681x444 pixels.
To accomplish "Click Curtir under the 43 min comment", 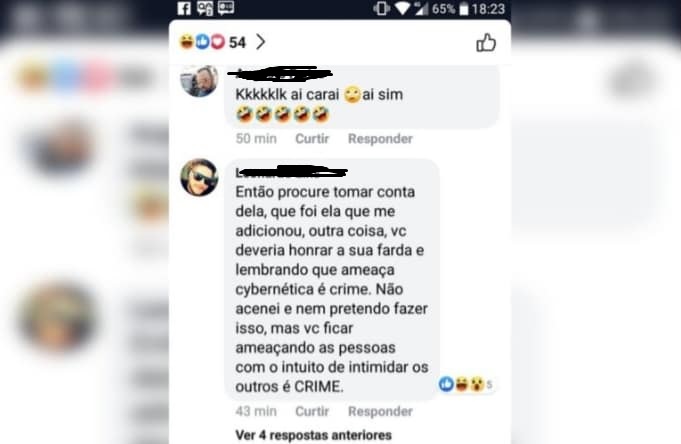I will coord(312,411).
